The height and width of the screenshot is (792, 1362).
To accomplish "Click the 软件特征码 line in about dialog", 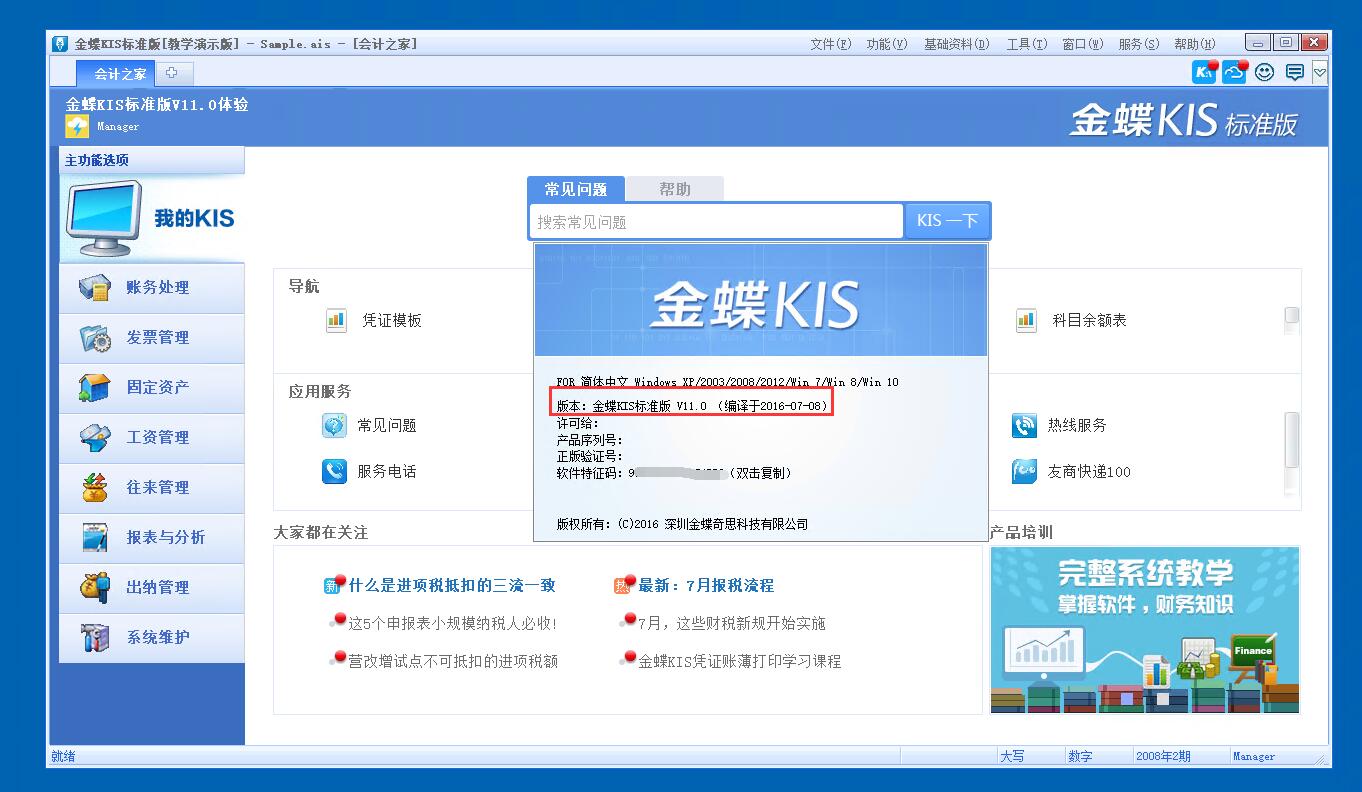I will tap(674, 473).
